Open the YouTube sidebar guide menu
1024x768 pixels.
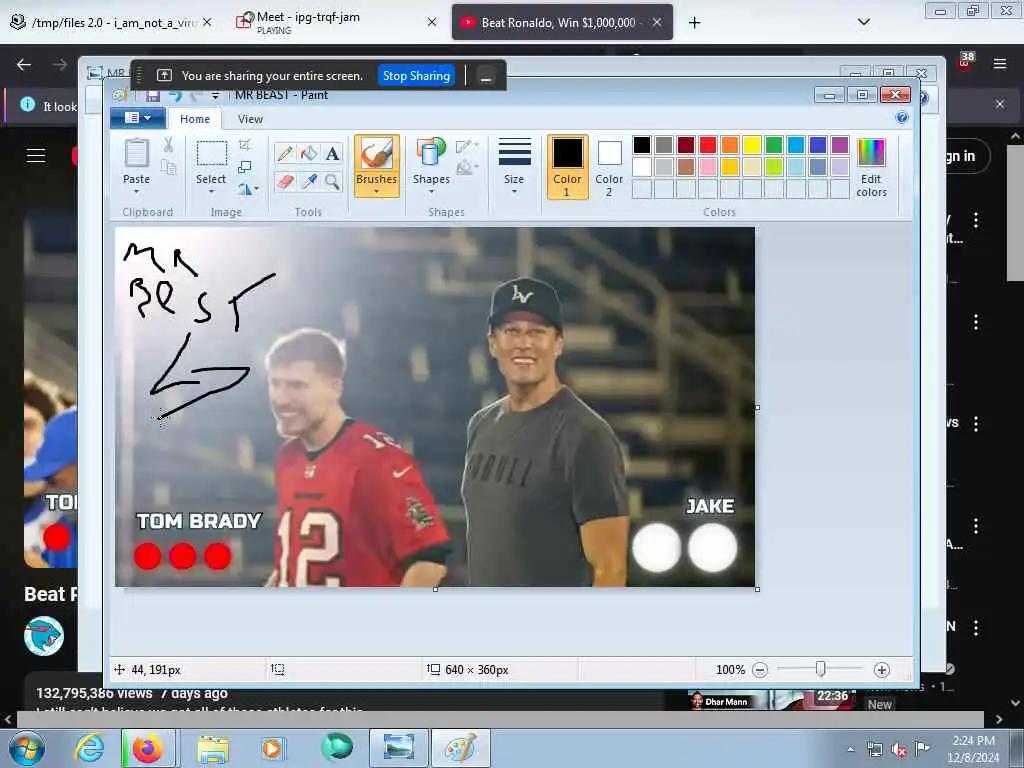tap(36, 155)
